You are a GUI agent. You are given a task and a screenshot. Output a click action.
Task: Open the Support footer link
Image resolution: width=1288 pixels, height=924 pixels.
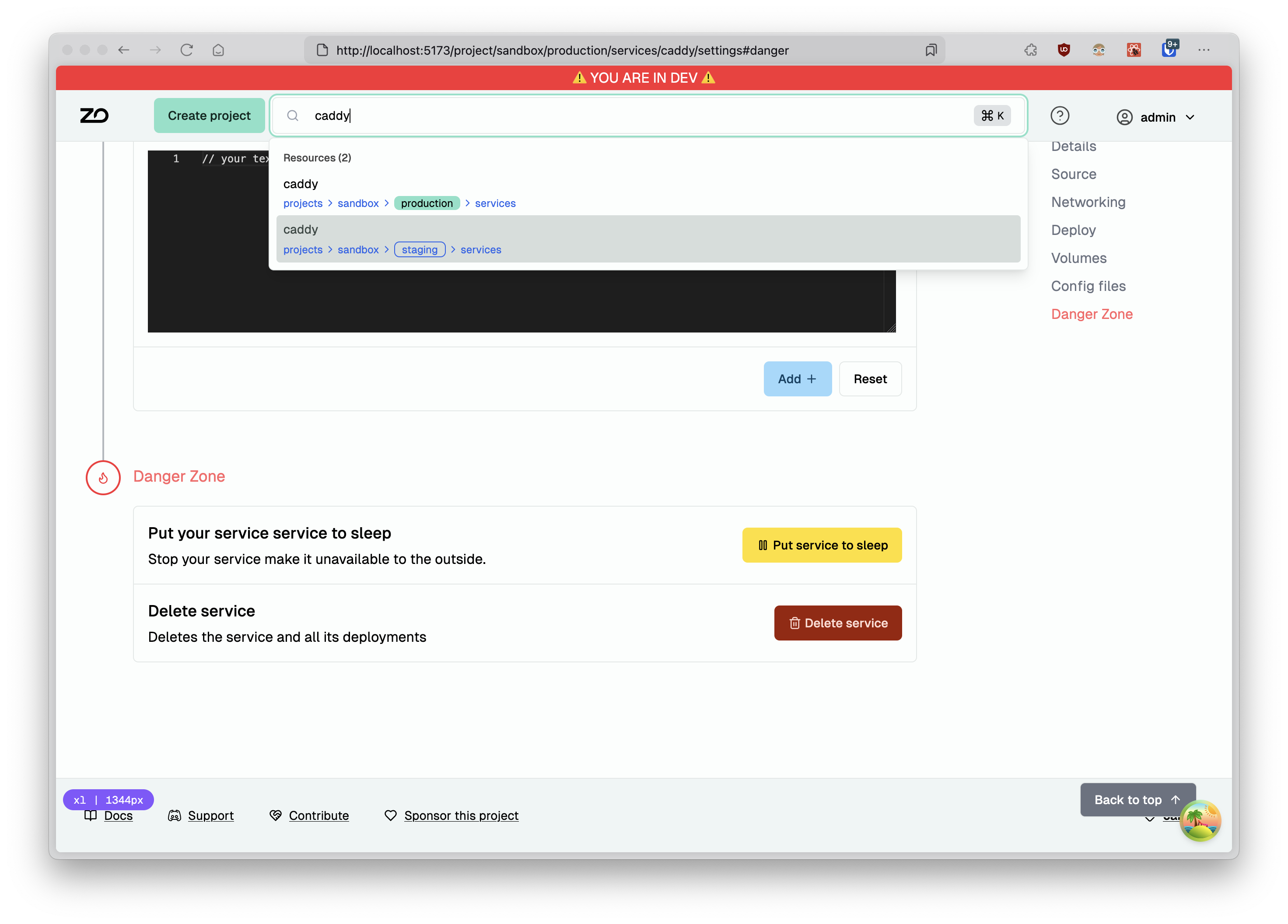coord(211,815)
